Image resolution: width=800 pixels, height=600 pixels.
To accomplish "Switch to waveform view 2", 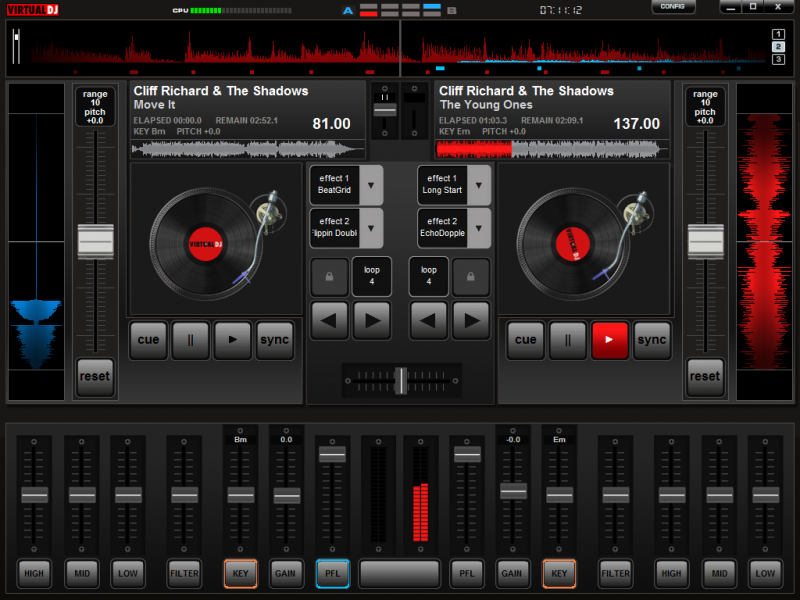I will 778,47.
